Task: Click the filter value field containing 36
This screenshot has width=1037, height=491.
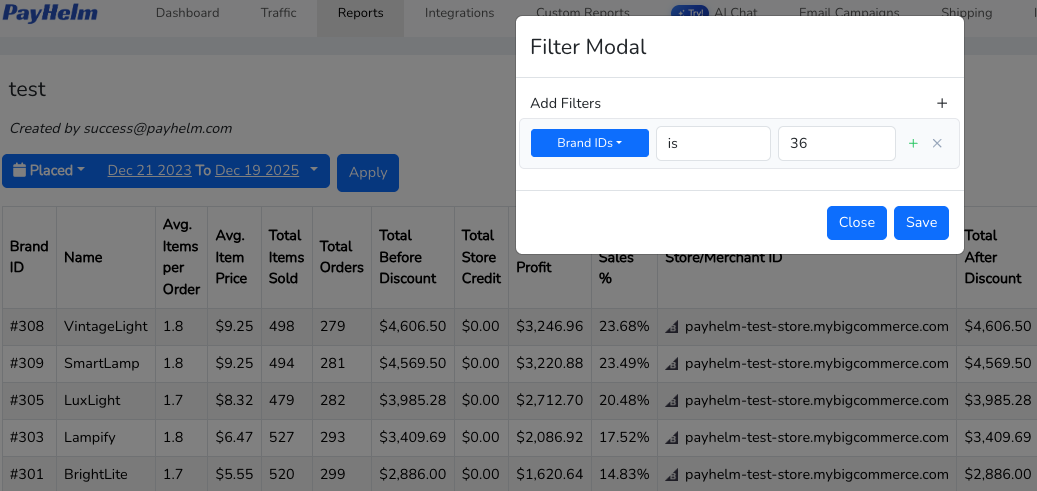Action: [x=837, y=143]
